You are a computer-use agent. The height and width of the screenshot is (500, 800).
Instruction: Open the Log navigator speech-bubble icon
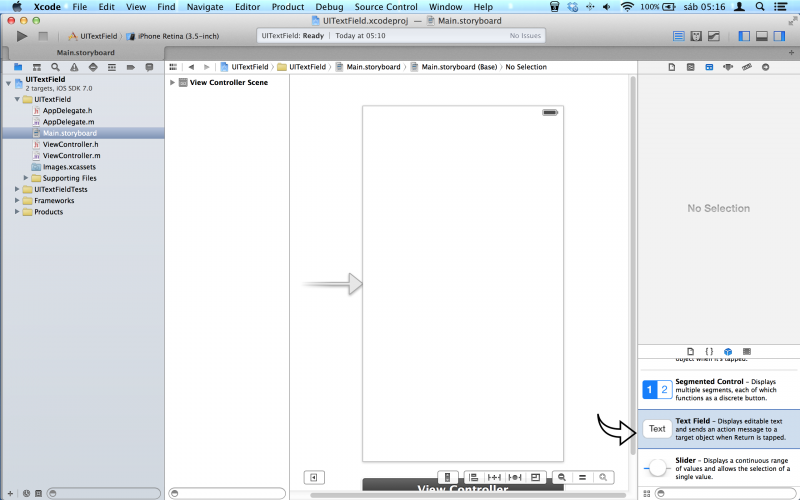point(149,67)
